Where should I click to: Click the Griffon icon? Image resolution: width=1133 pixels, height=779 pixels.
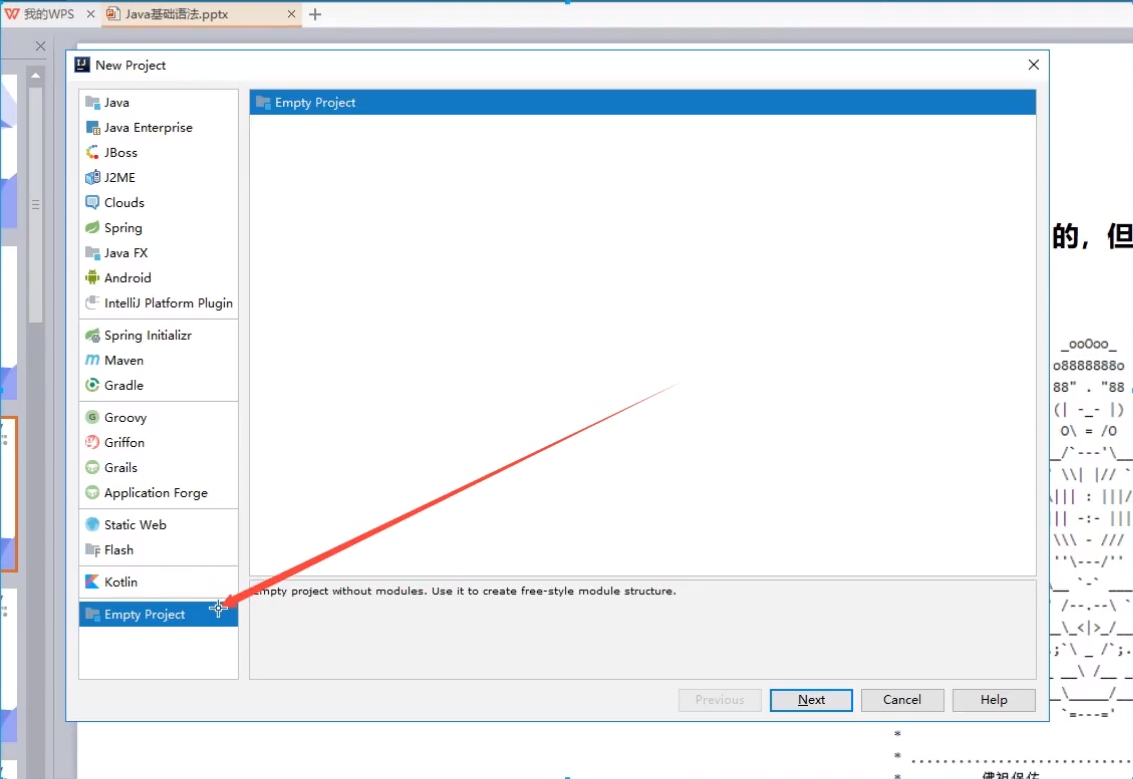click(x=92, y=442)
